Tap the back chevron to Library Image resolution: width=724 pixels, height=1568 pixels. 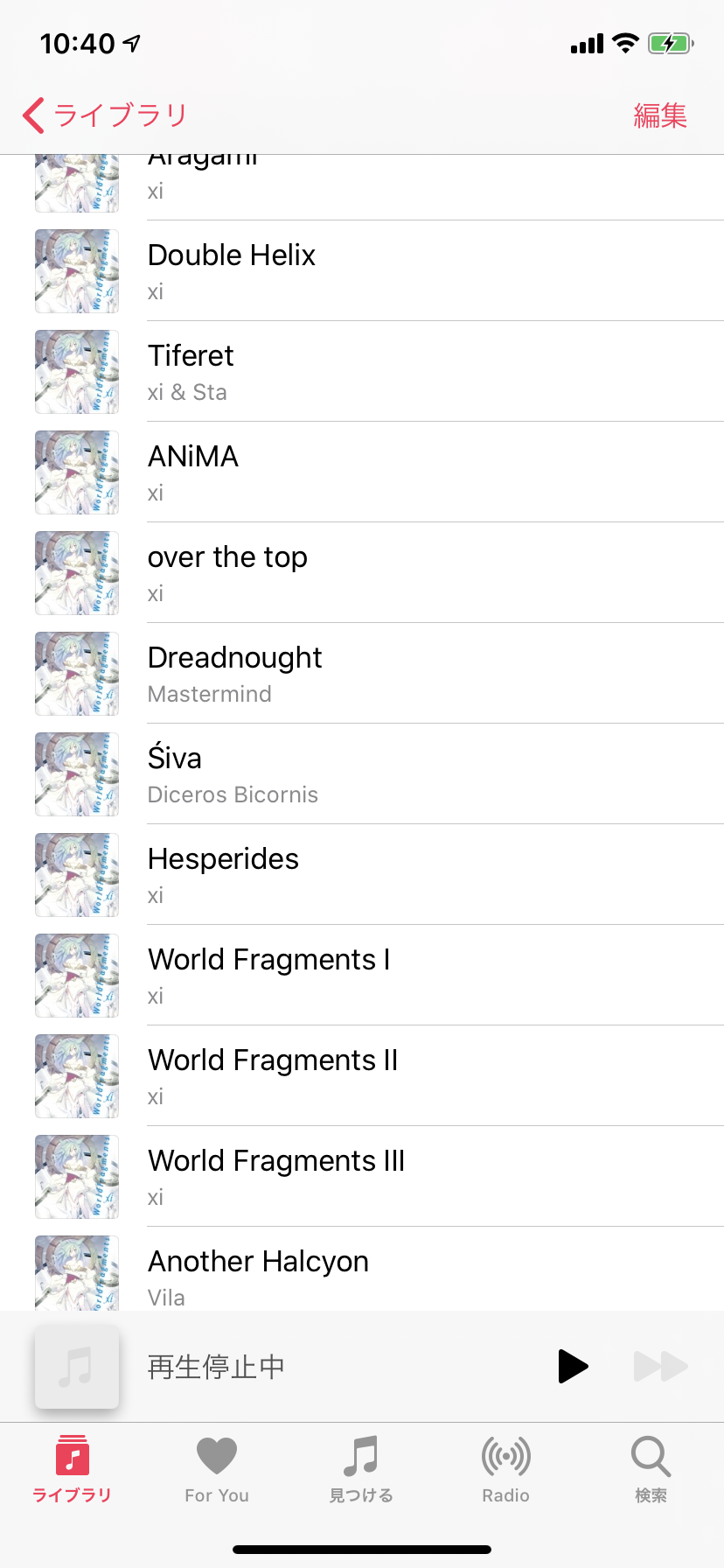(x=35, y=115)
